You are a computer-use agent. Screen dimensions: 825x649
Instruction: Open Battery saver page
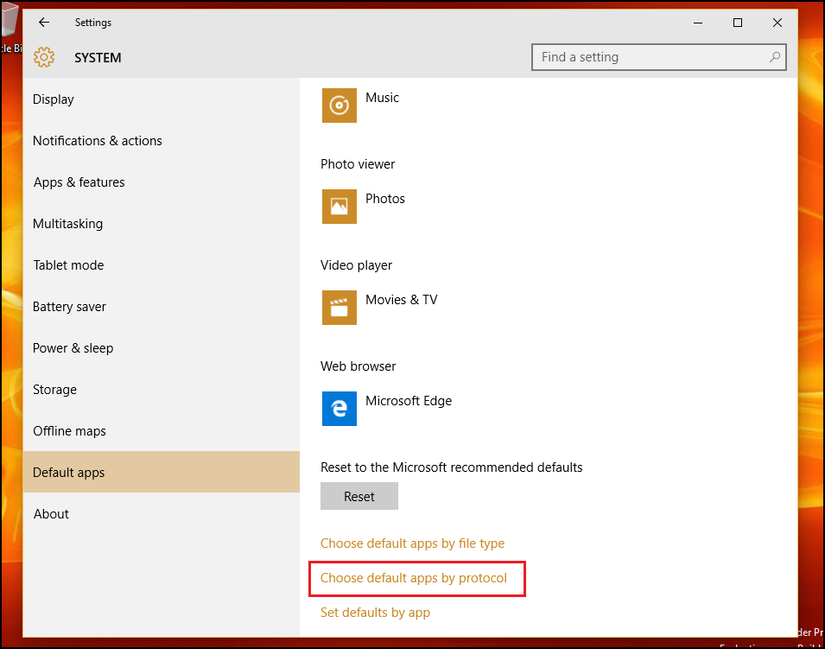(69, 307)
